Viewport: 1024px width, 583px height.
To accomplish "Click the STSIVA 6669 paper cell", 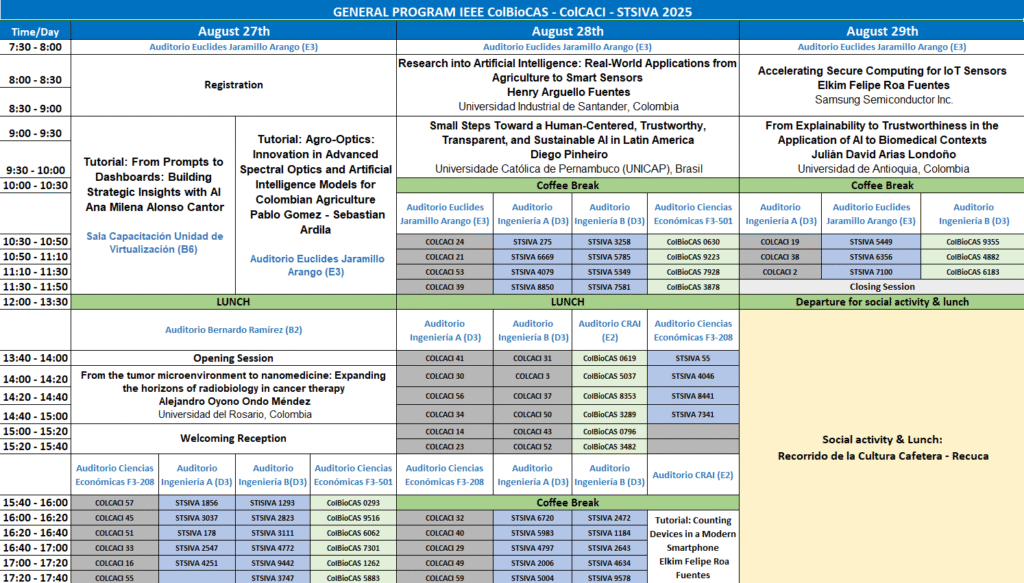I will (x=532, y=257).
